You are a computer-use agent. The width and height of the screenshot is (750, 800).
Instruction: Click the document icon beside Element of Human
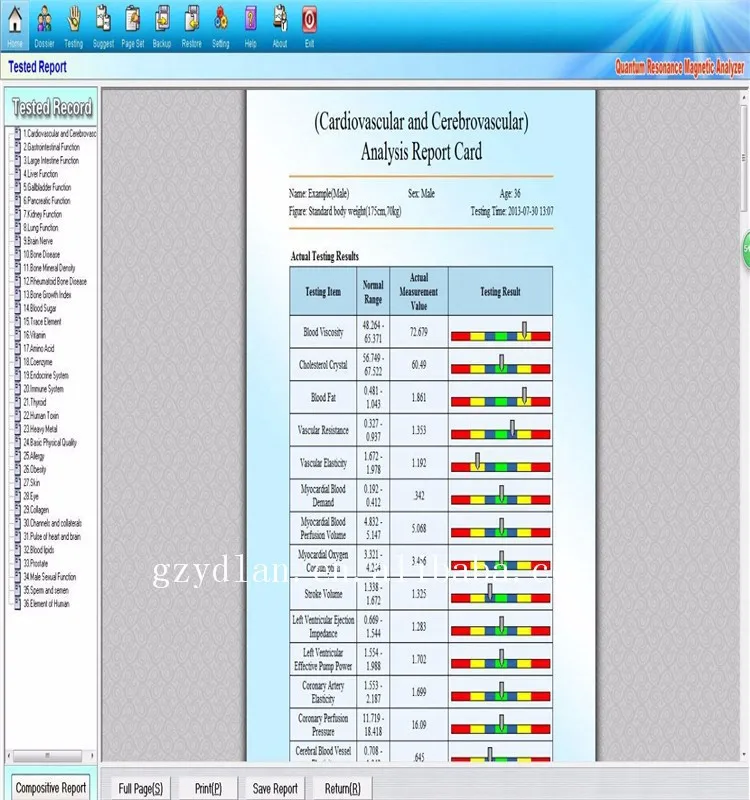pos(17,603)
